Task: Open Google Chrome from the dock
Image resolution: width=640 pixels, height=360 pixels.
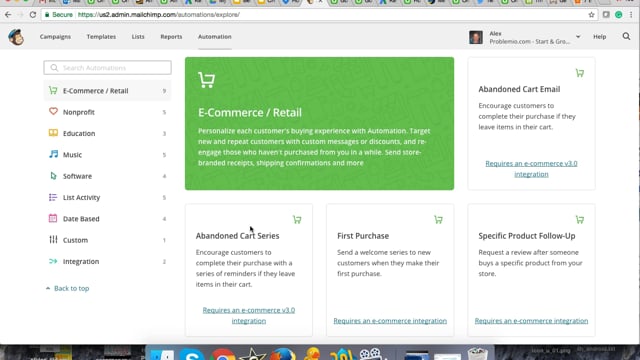Action: click(x=223, y=353)
